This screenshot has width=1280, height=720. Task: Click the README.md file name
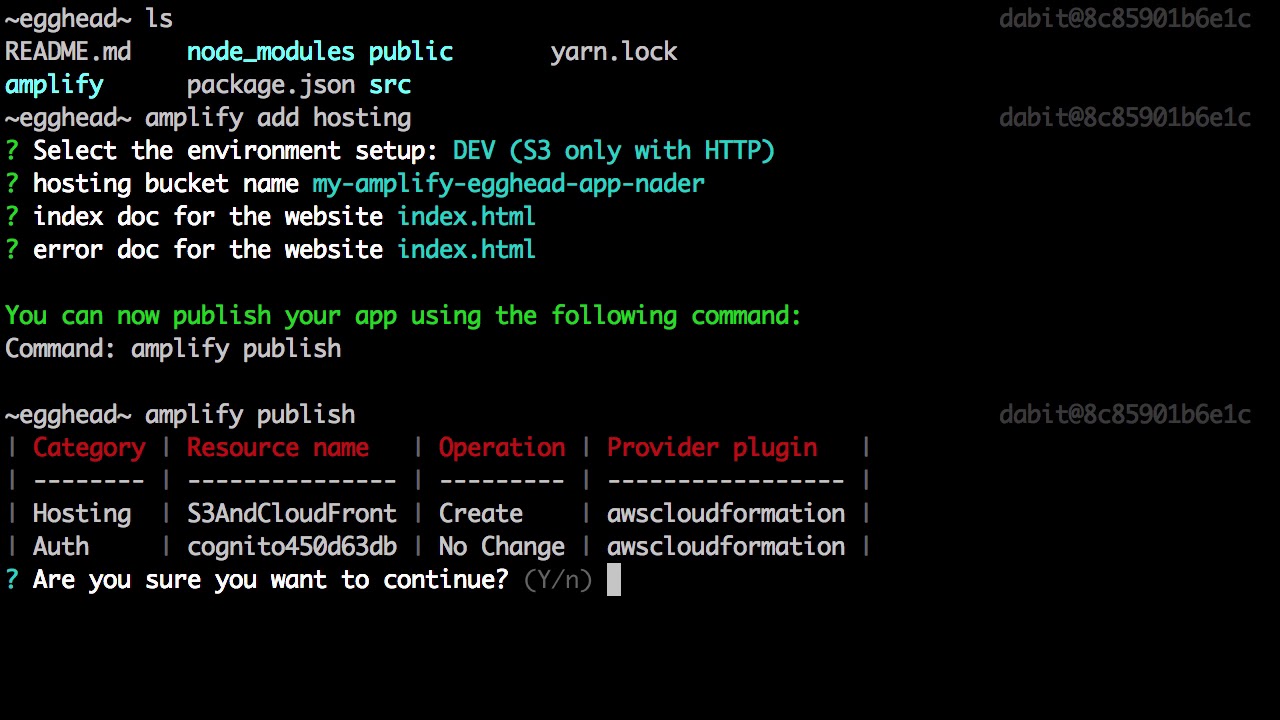coord(68,52)
